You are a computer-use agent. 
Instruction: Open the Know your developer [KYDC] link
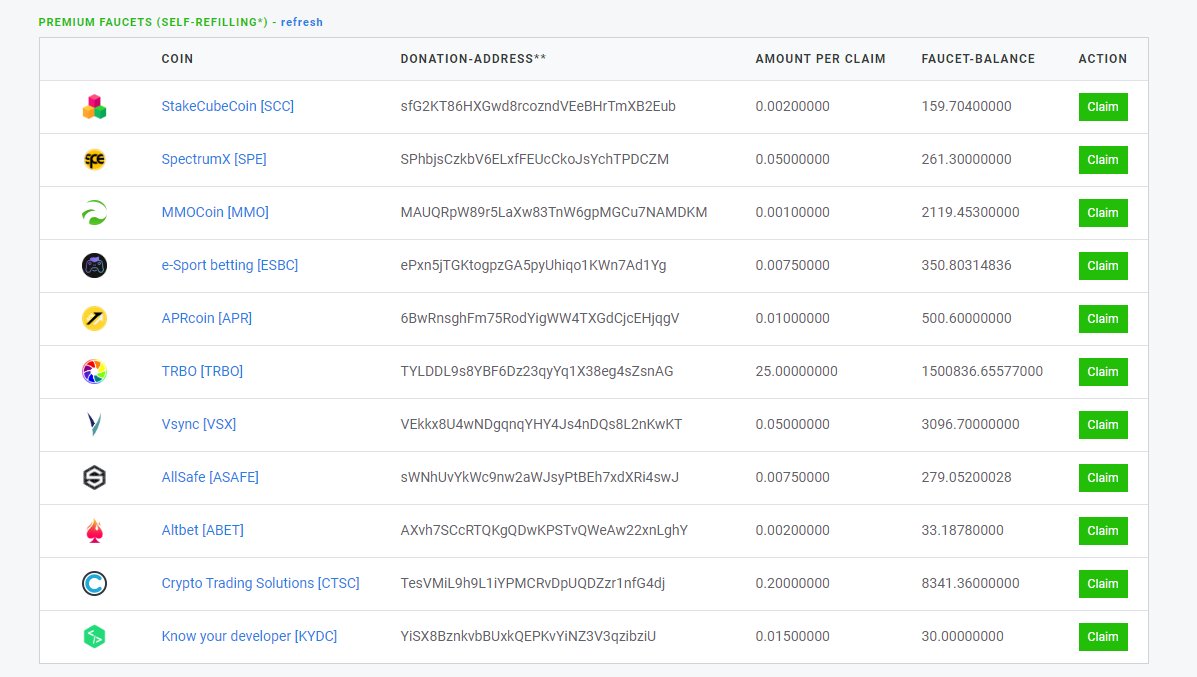(x=249, y=636)
